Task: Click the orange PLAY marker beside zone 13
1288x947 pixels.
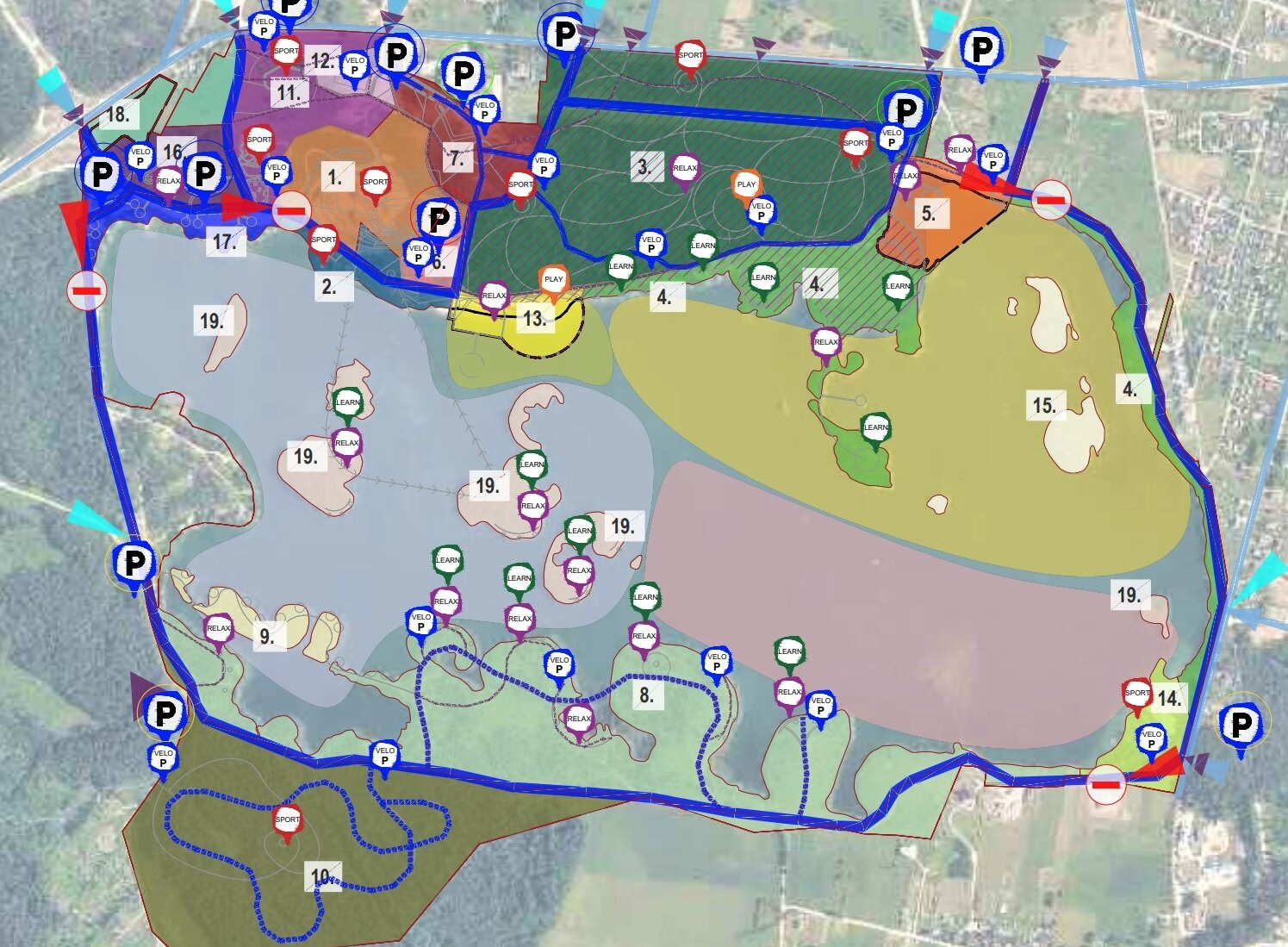Action: [x=553, y=280]
